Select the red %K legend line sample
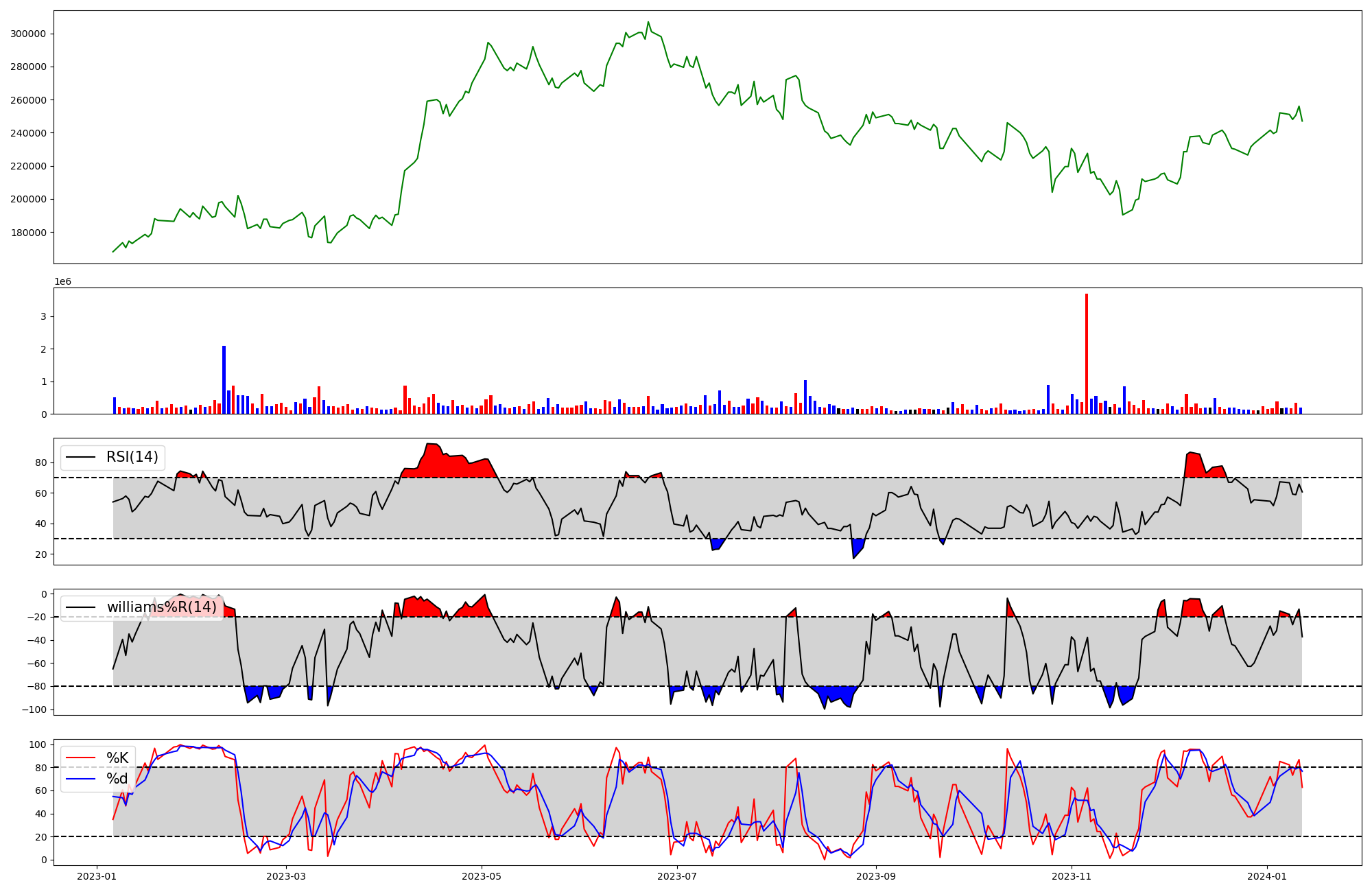The height and width of the screenshot is (892, 1372). [80, 758]
